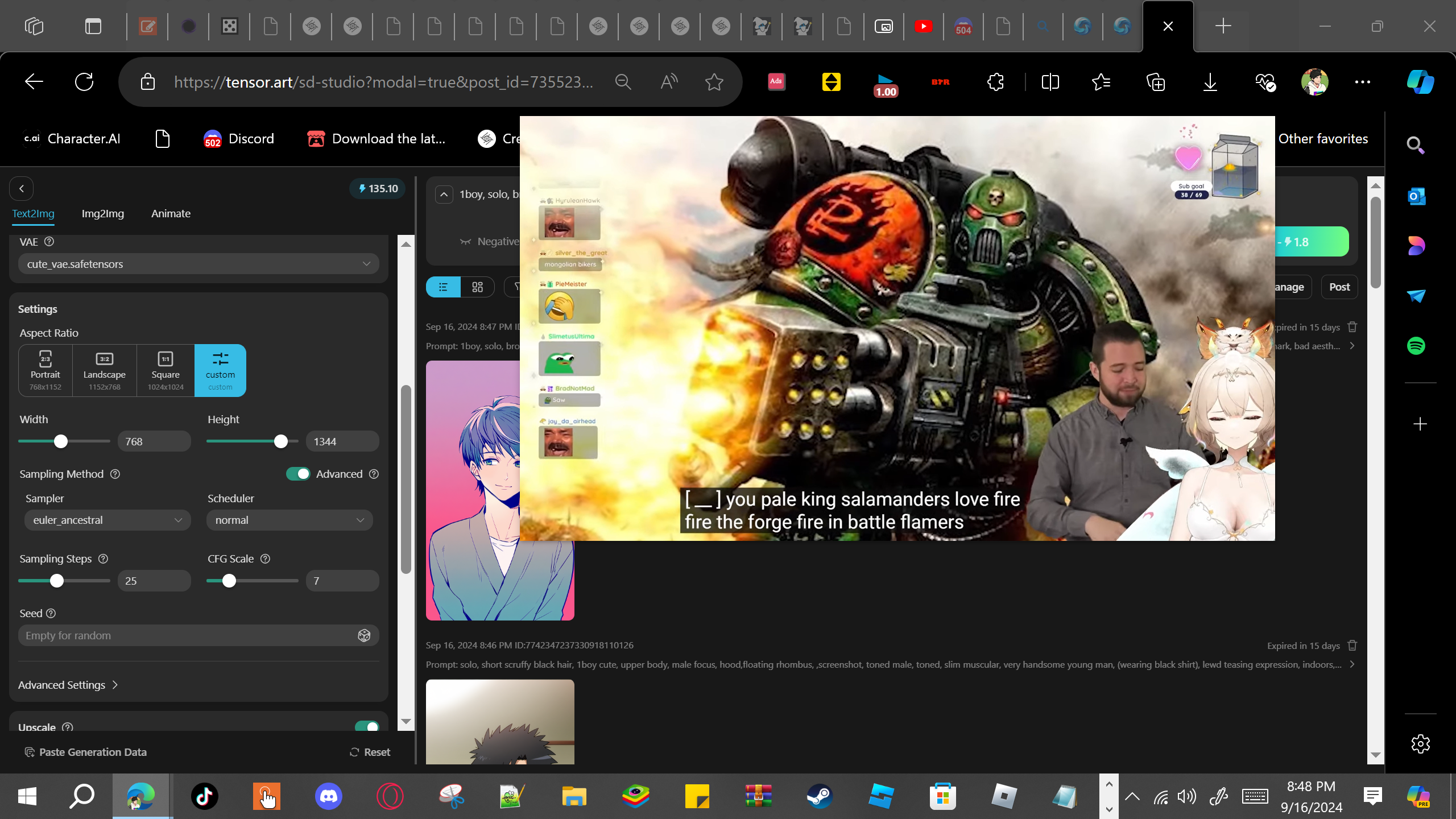This screenshot has width=1456, height=819.
Task: Click the Sampling Steps slider handle
Action: click(57, 581)
